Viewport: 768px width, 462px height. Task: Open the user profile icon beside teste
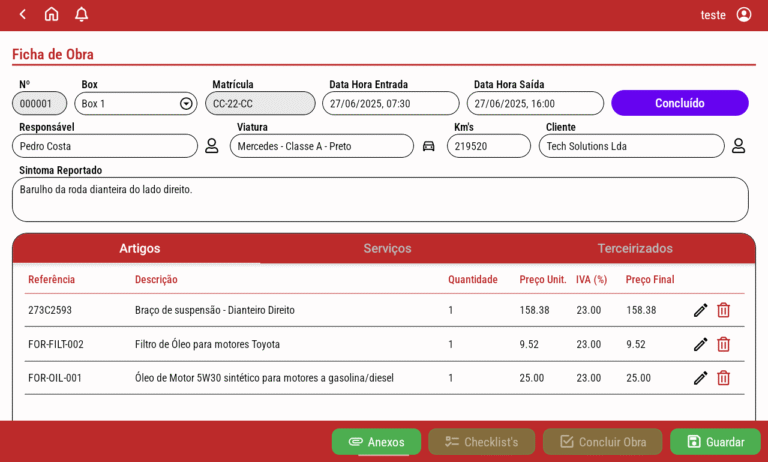point(743,15)
